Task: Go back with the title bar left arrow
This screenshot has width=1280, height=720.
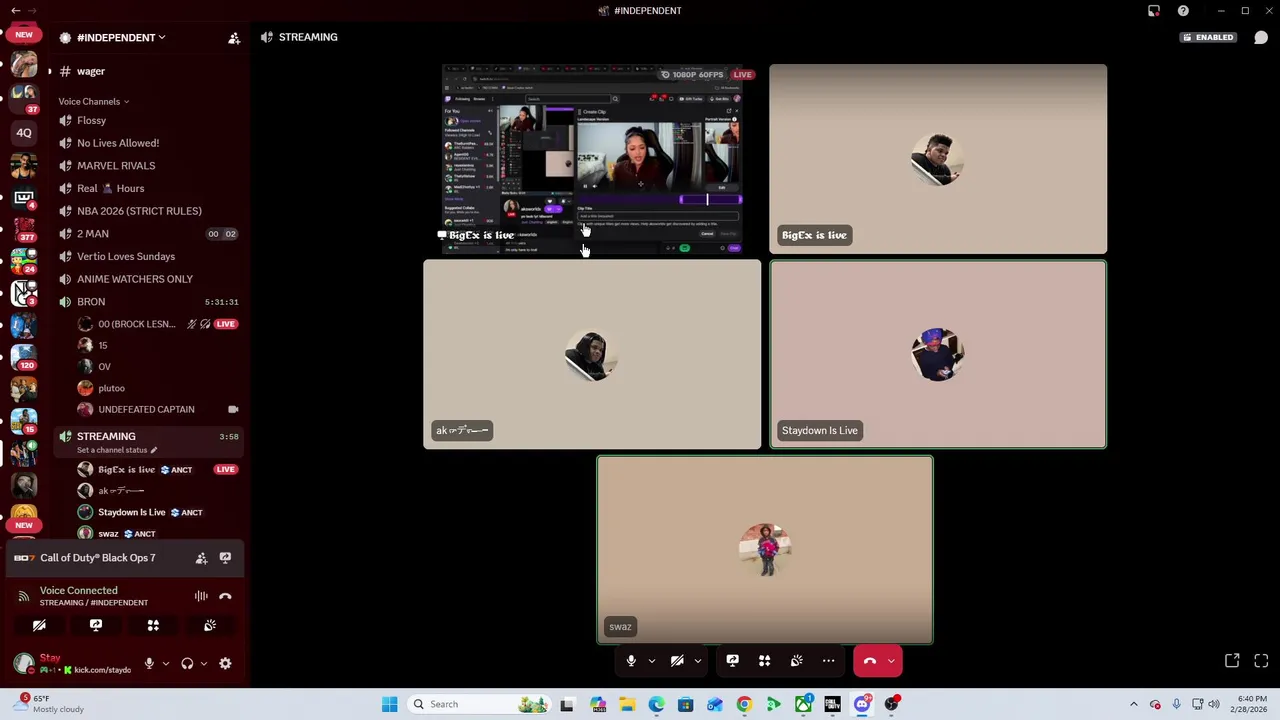Action: click(15, 11)
